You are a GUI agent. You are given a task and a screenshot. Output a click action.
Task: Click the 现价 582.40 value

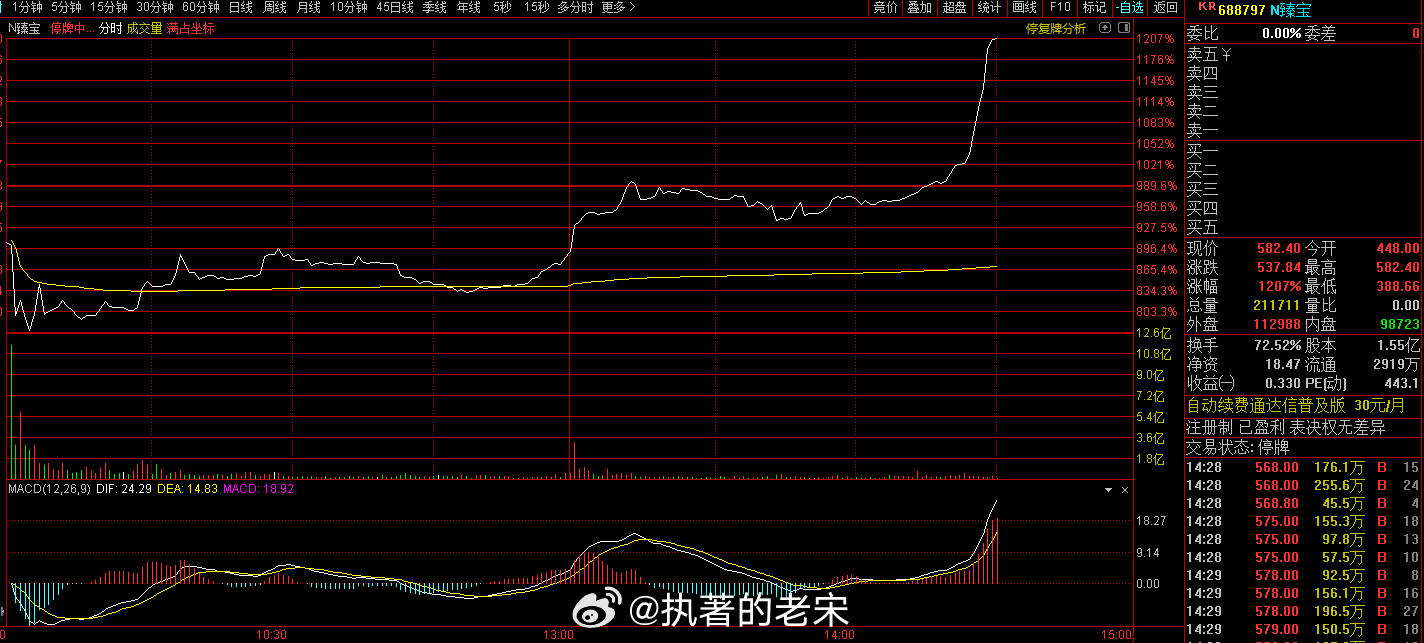(x=1279, y=248)
